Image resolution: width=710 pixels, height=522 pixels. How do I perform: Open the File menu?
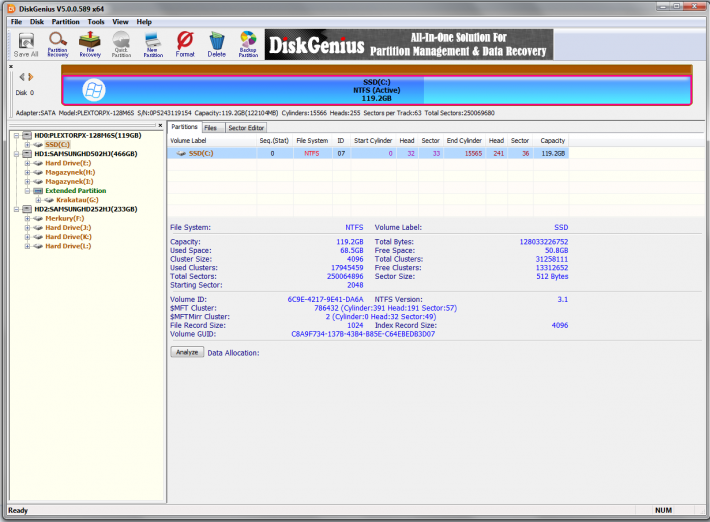[16, 22]
